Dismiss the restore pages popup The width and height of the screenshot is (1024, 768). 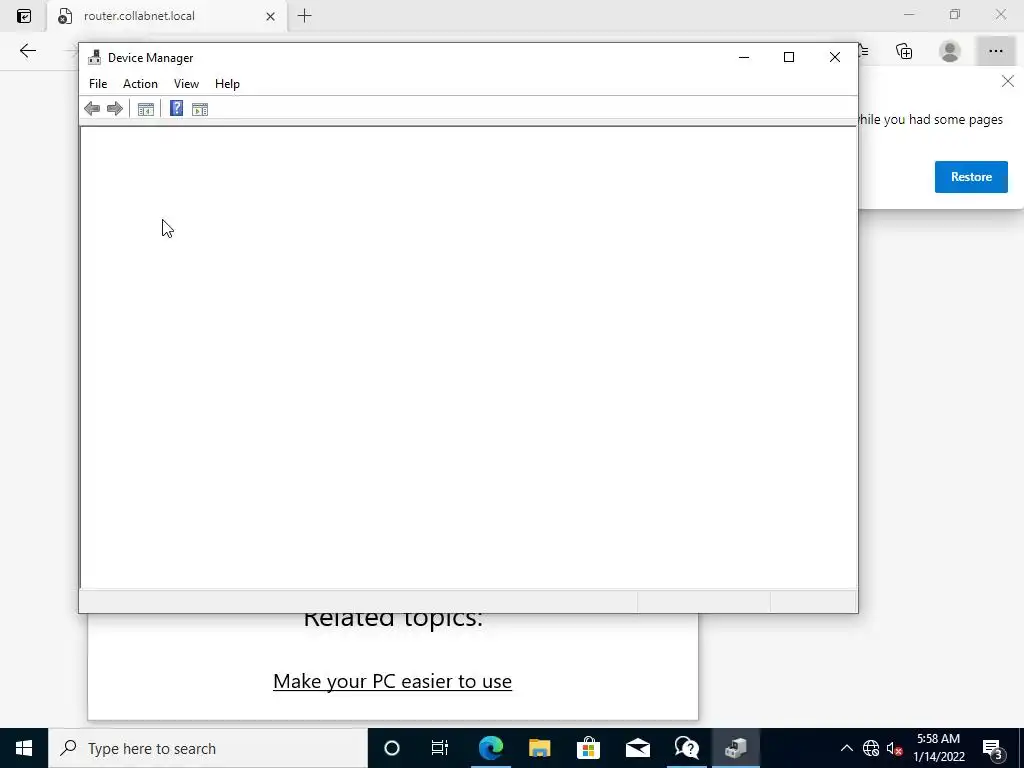(1008, 81)
